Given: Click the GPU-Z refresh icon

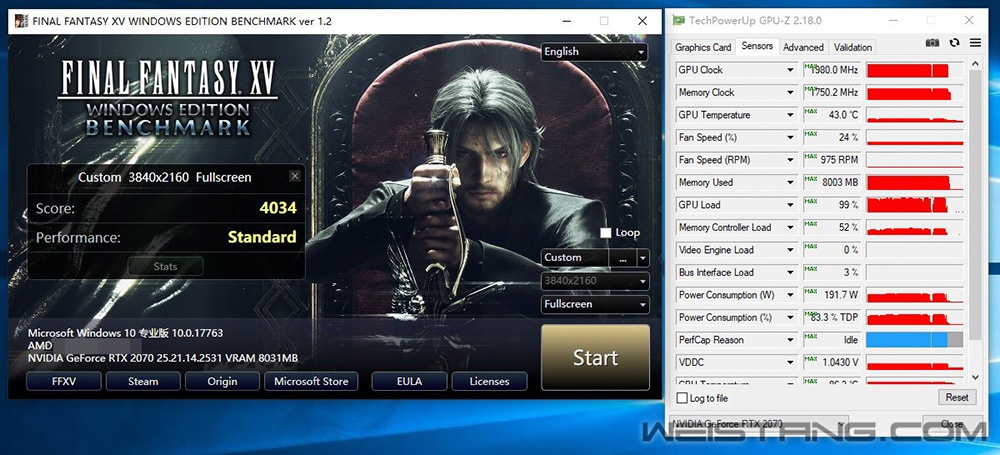Looking at the screenshot, I should click(x=954, y=43).
